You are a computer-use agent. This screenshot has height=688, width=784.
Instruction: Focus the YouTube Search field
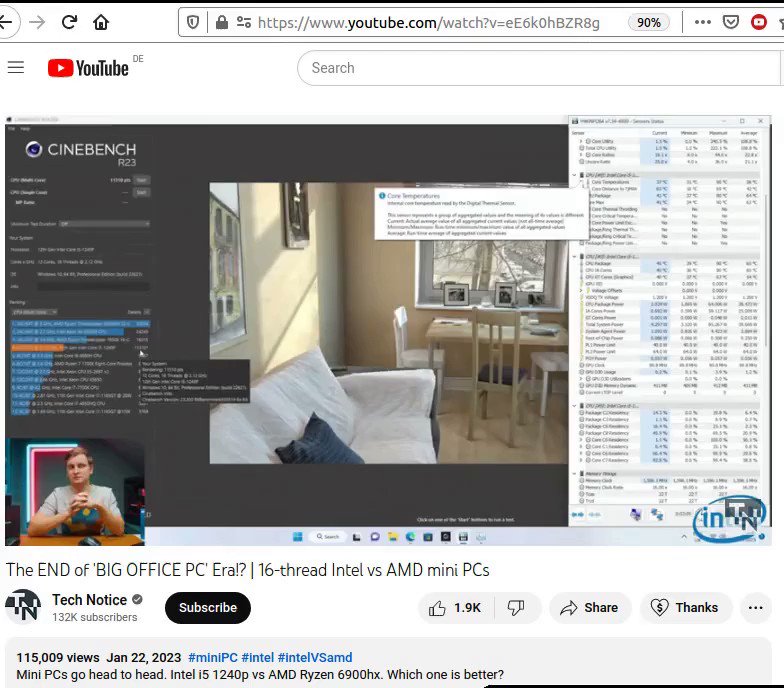[x=540, y=68]
